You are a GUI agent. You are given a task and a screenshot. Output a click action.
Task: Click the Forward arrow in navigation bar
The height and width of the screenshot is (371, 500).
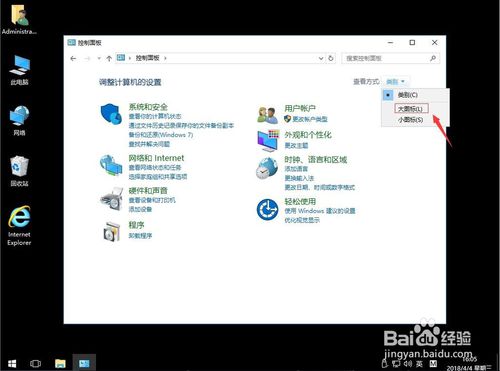click(87, 58)
